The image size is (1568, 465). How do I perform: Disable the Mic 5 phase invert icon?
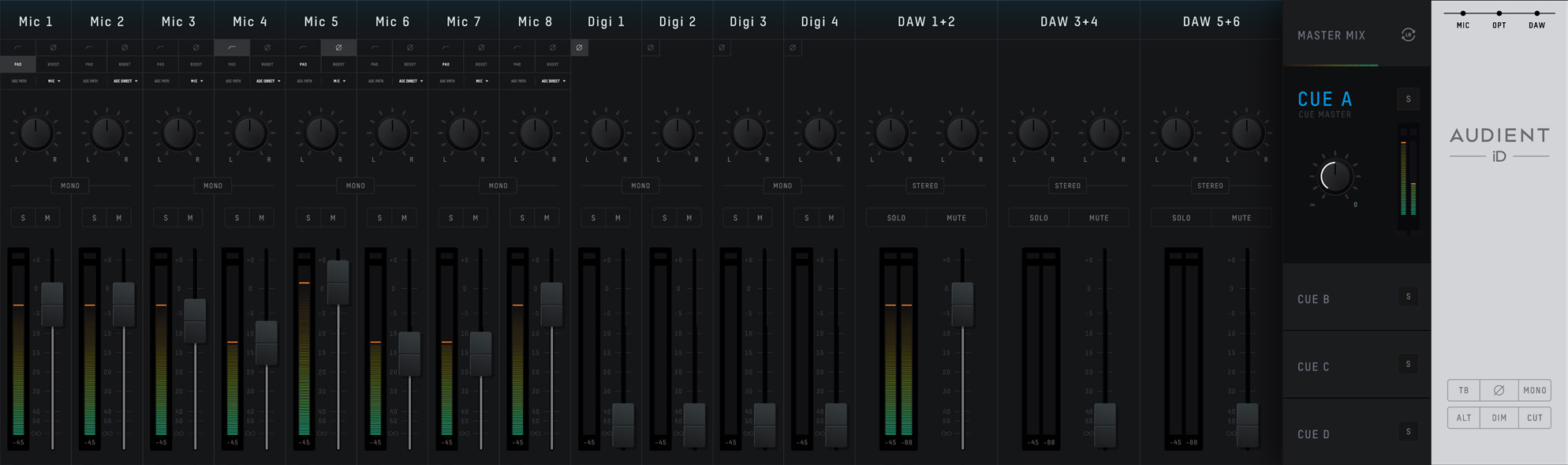(338, 48)
